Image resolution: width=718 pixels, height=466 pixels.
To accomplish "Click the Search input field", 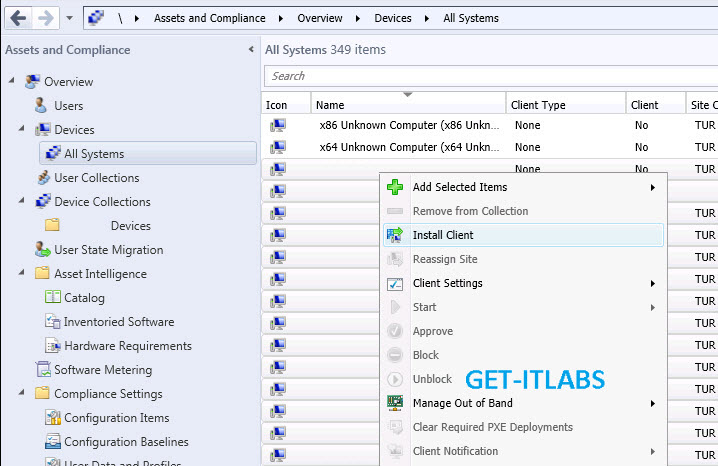I will pyautogui.click(x=490, y=76).
